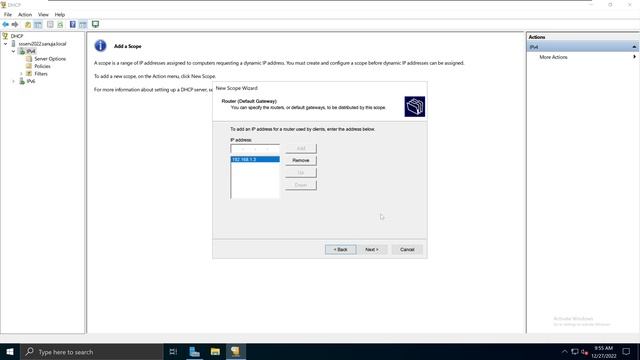The width and height of the screenshot is (640, 360).
Task: Open the Windows Start menu
Action: (10, 351)
